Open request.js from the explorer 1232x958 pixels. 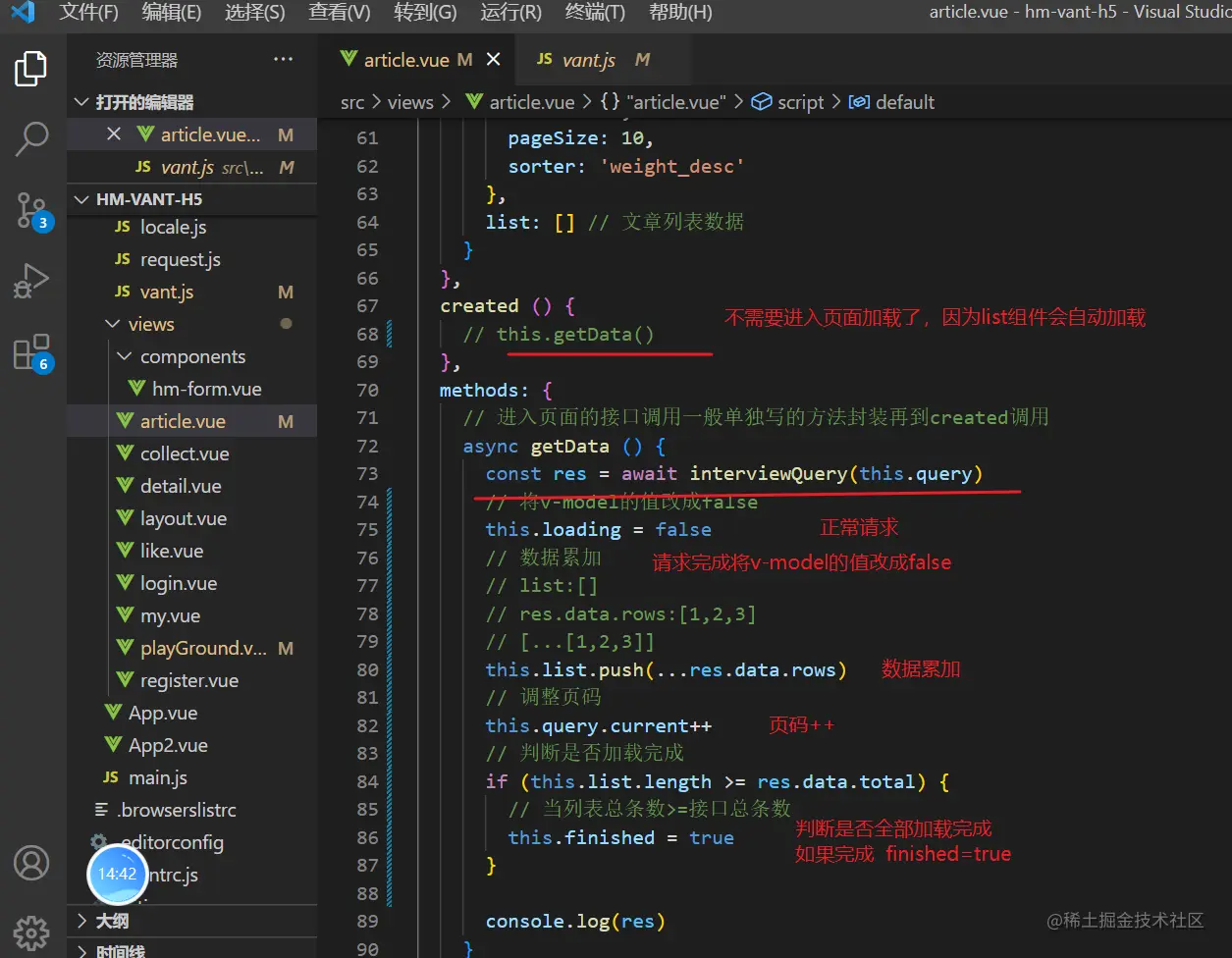[180, 259]
